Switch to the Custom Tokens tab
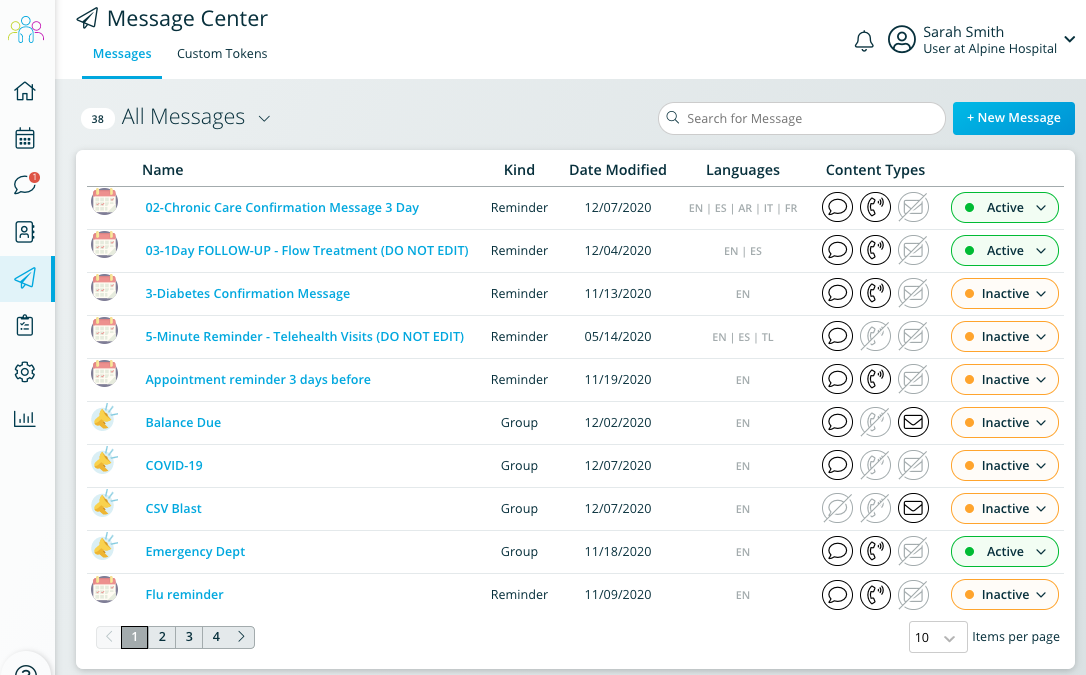The image size is (1086, 675). click(x=222, y=54)
